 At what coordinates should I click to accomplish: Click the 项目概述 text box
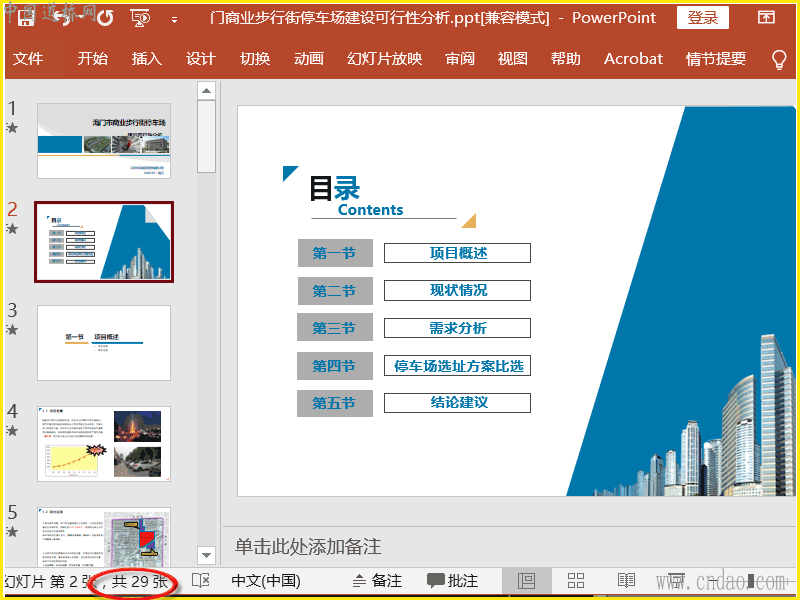point(458,253)
